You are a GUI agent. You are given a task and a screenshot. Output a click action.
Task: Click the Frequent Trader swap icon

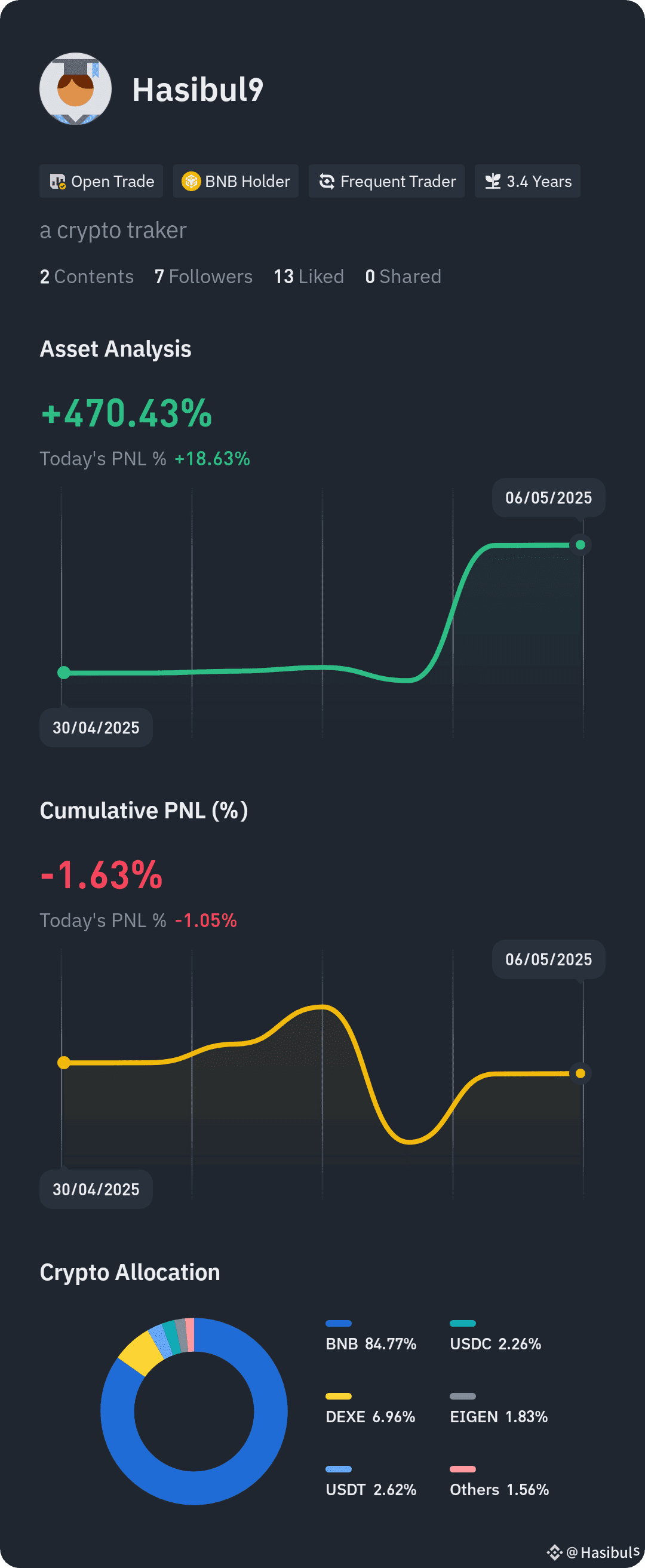pos(327,182)
